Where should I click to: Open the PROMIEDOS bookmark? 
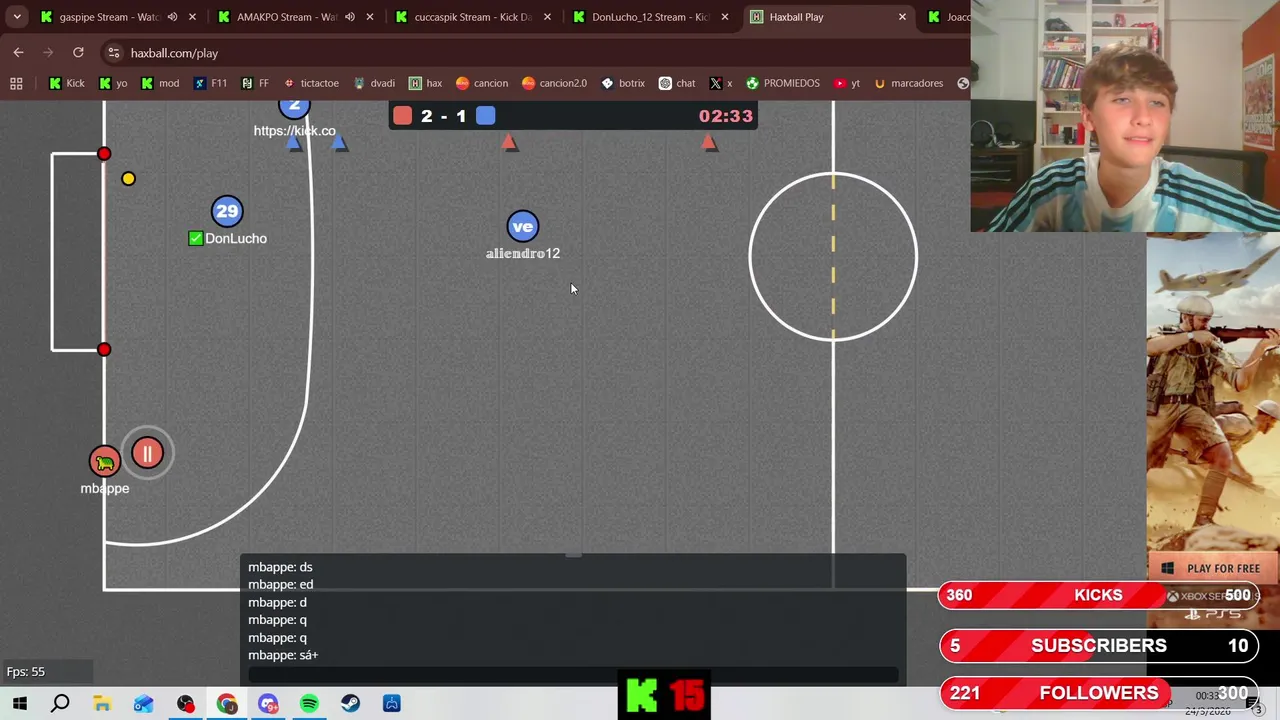(x=782, y=83)
